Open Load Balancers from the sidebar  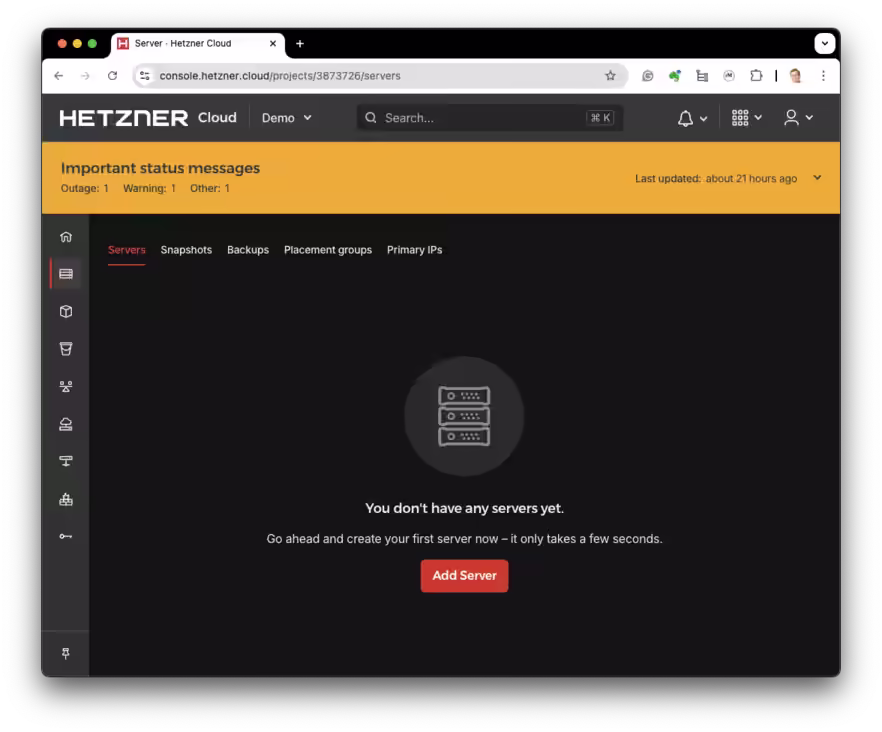(65, 423)
